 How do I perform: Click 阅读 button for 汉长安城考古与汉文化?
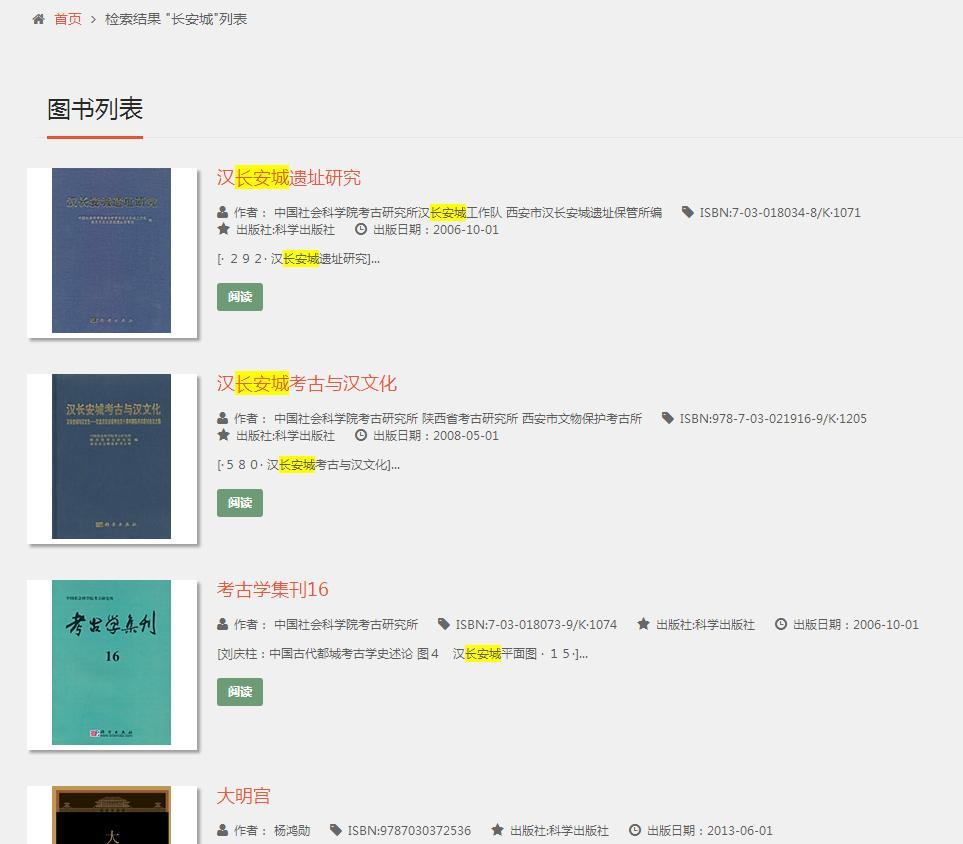tap(240, 502)
